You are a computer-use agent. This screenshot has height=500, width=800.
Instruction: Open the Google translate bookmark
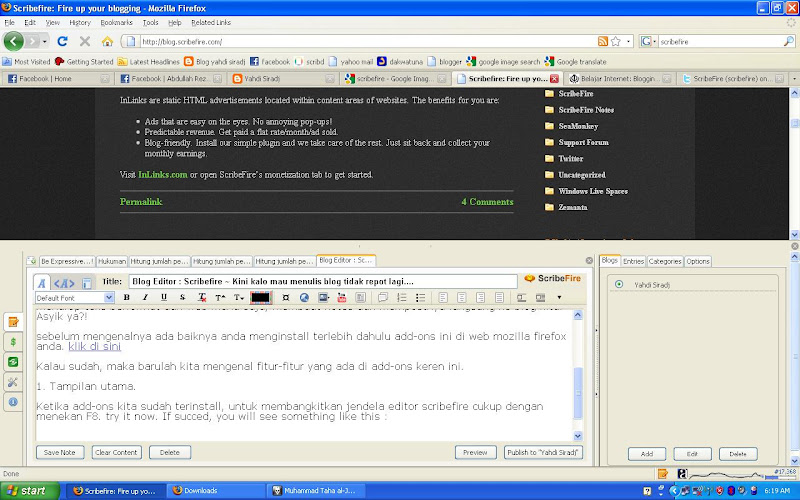point(576,62)
